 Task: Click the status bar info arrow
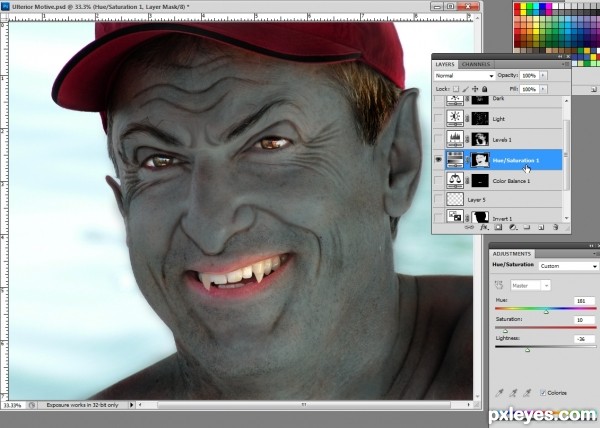coord(132,405)
